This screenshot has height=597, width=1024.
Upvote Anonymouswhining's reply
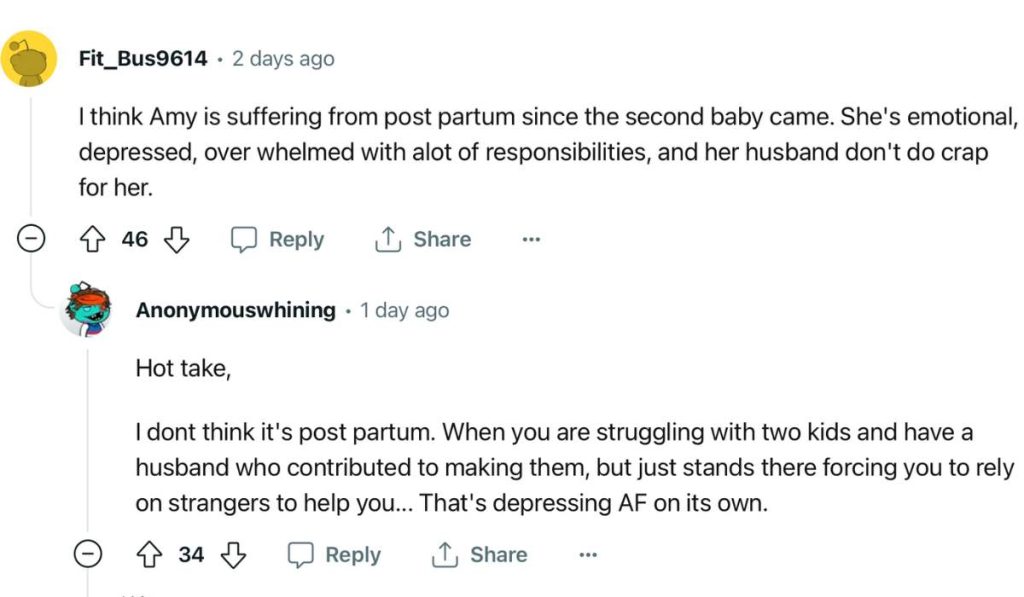point(148,555)
